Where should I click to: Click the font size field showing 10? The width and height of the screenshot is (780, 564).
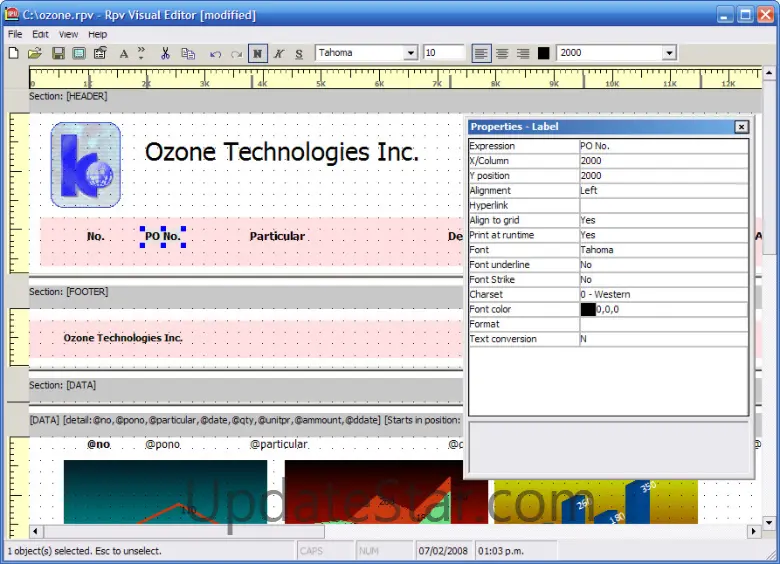[x=443, y=53]
